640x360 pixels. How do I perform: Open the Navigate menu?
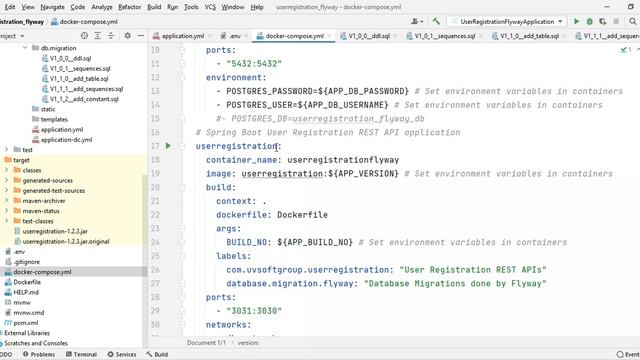tap(52, 7)
